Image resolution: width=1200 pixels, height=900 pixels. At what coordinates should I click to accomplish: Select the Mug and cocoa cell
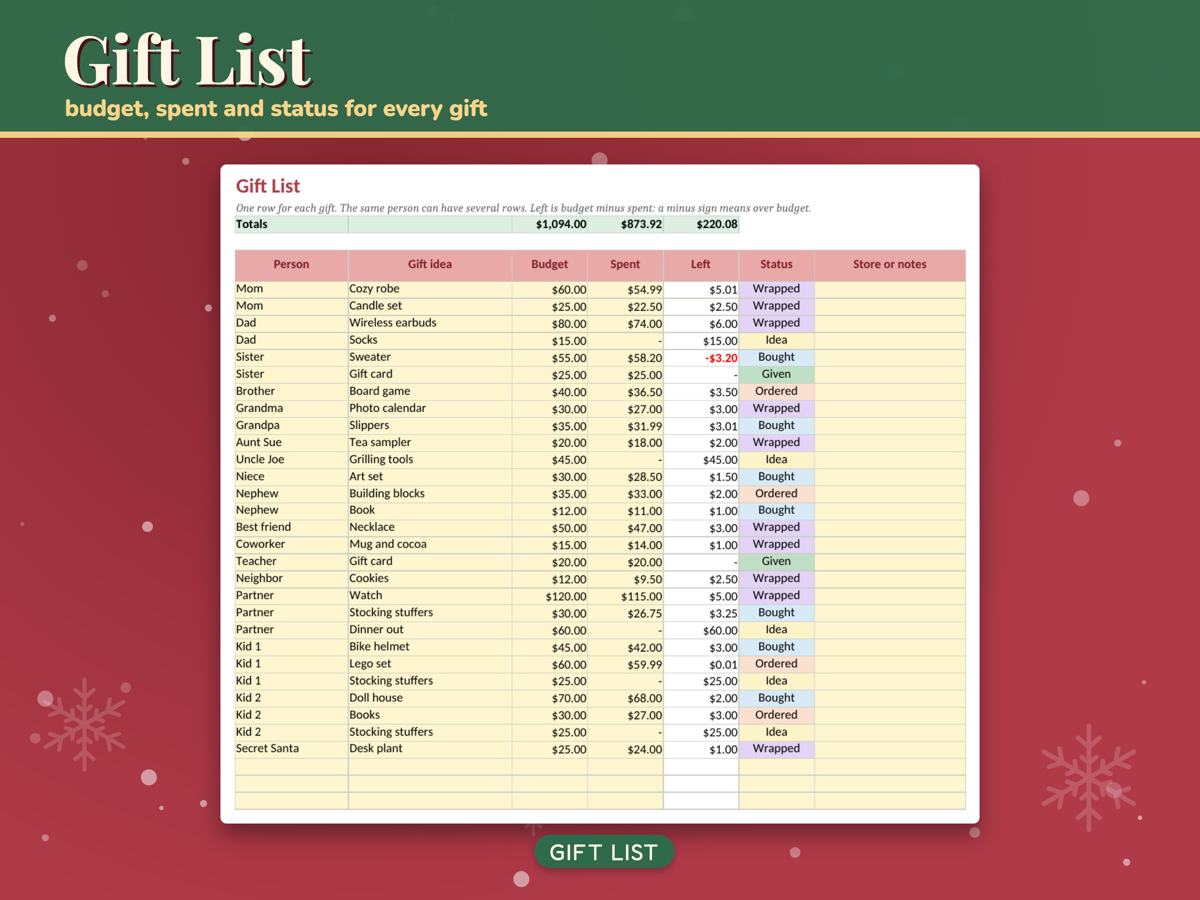(x=430, y=544)
